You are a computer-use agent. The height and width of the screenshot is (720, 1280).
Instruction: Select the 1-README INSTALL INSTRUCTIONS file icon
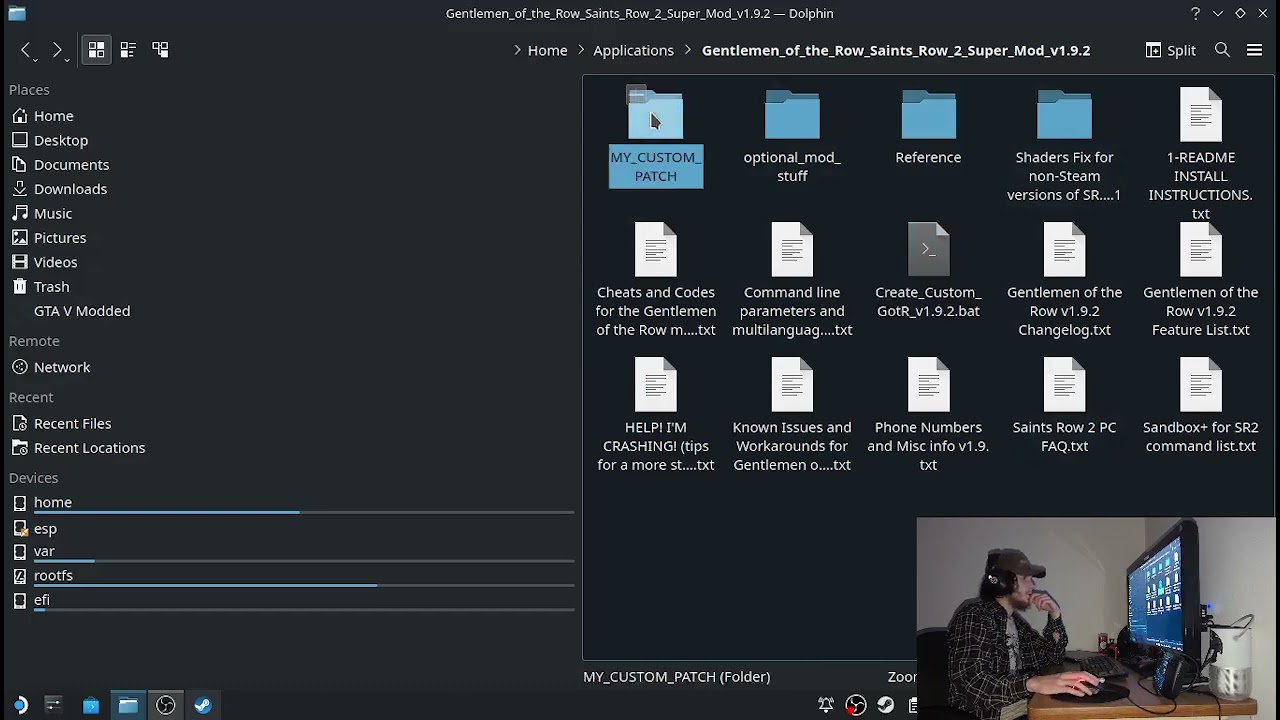coord(1201,114)
